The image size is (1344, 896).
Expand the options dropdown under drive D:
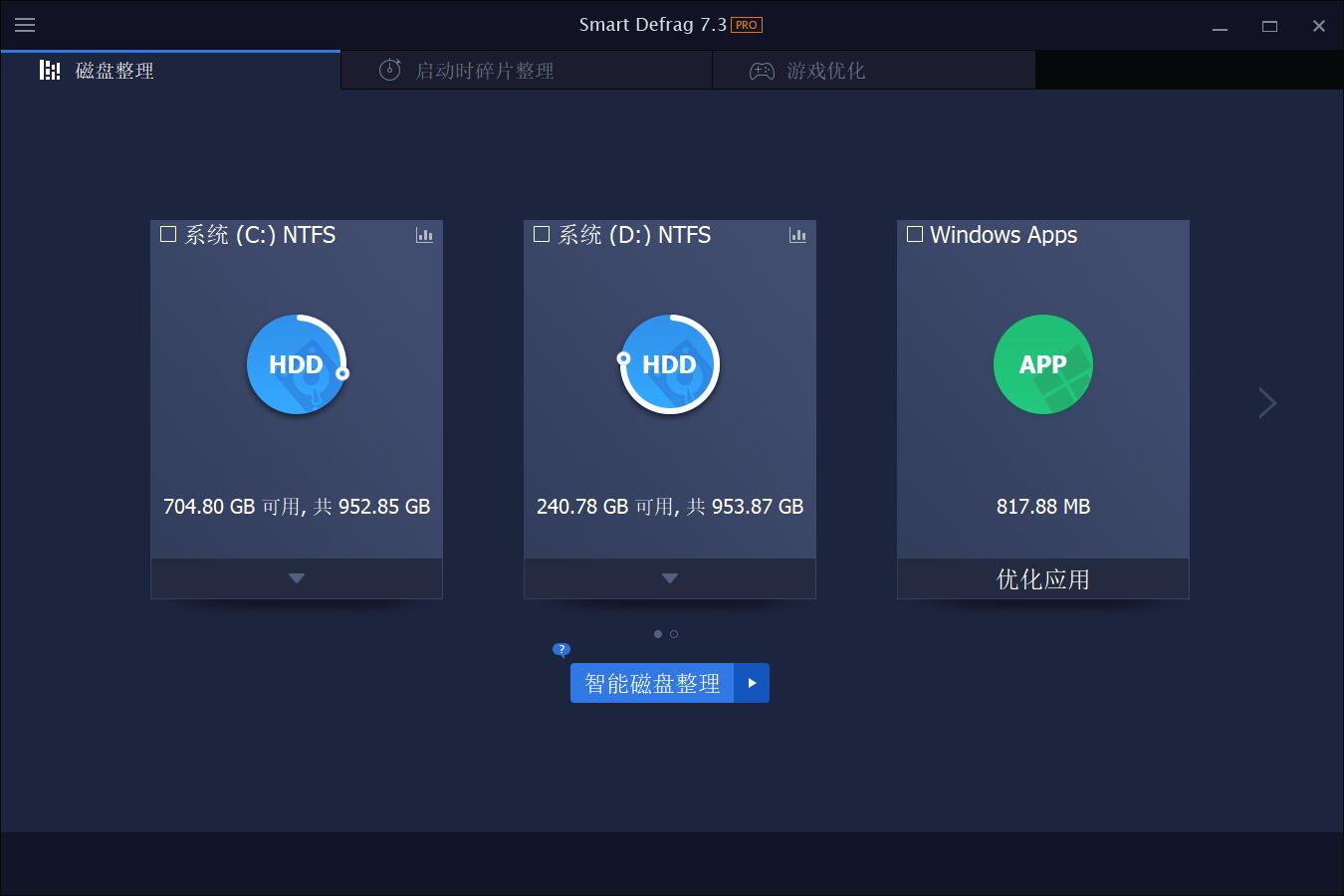tap(670, 578)
